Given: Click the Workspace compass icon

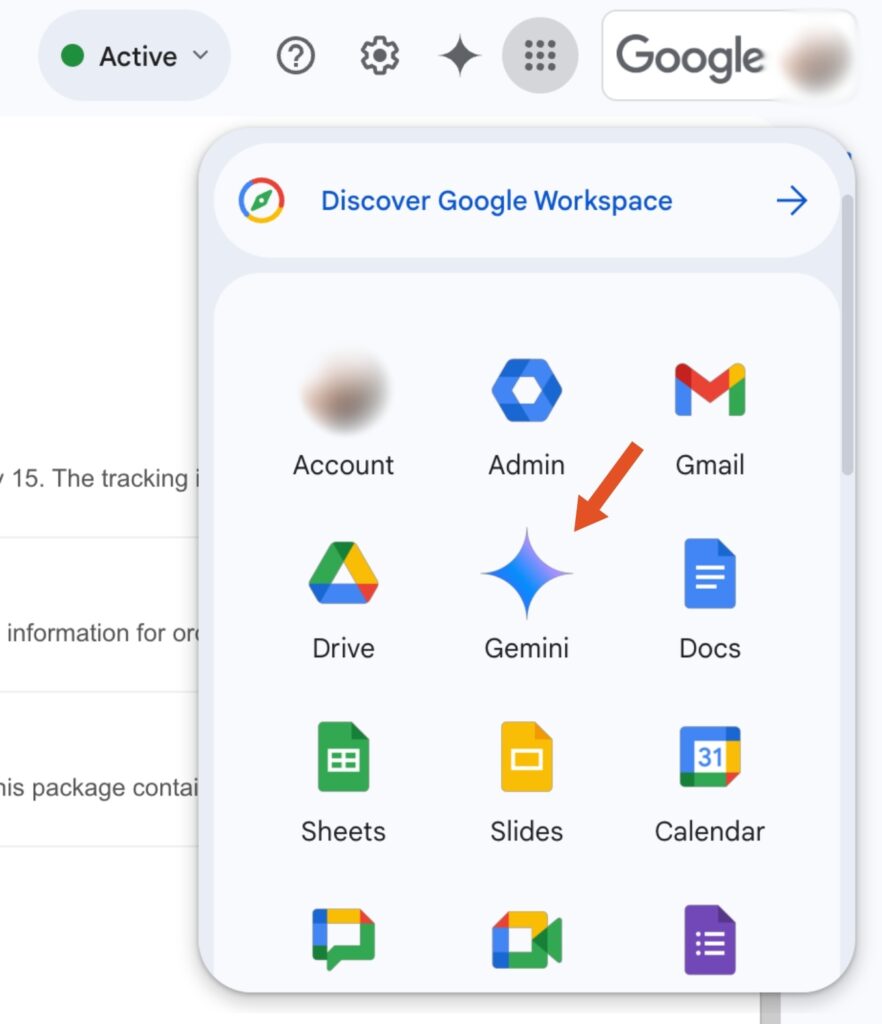Looking at the screenshot, I should [261, 200].
